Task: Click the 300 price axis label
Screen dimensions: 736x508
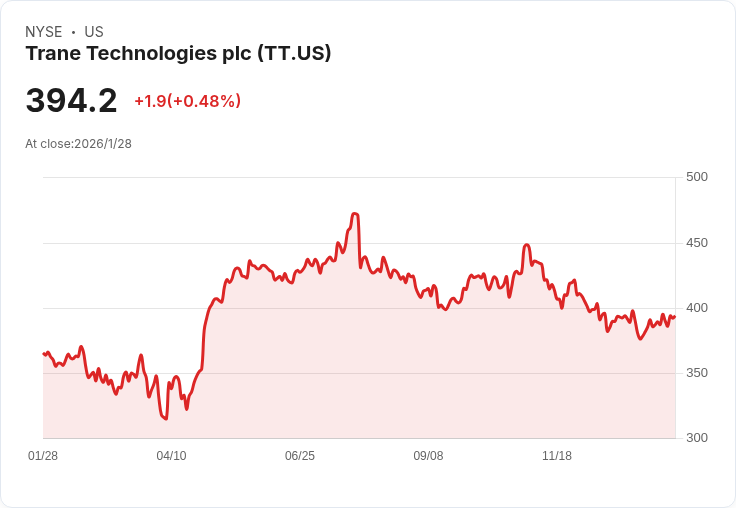Action: click(697, 438)
